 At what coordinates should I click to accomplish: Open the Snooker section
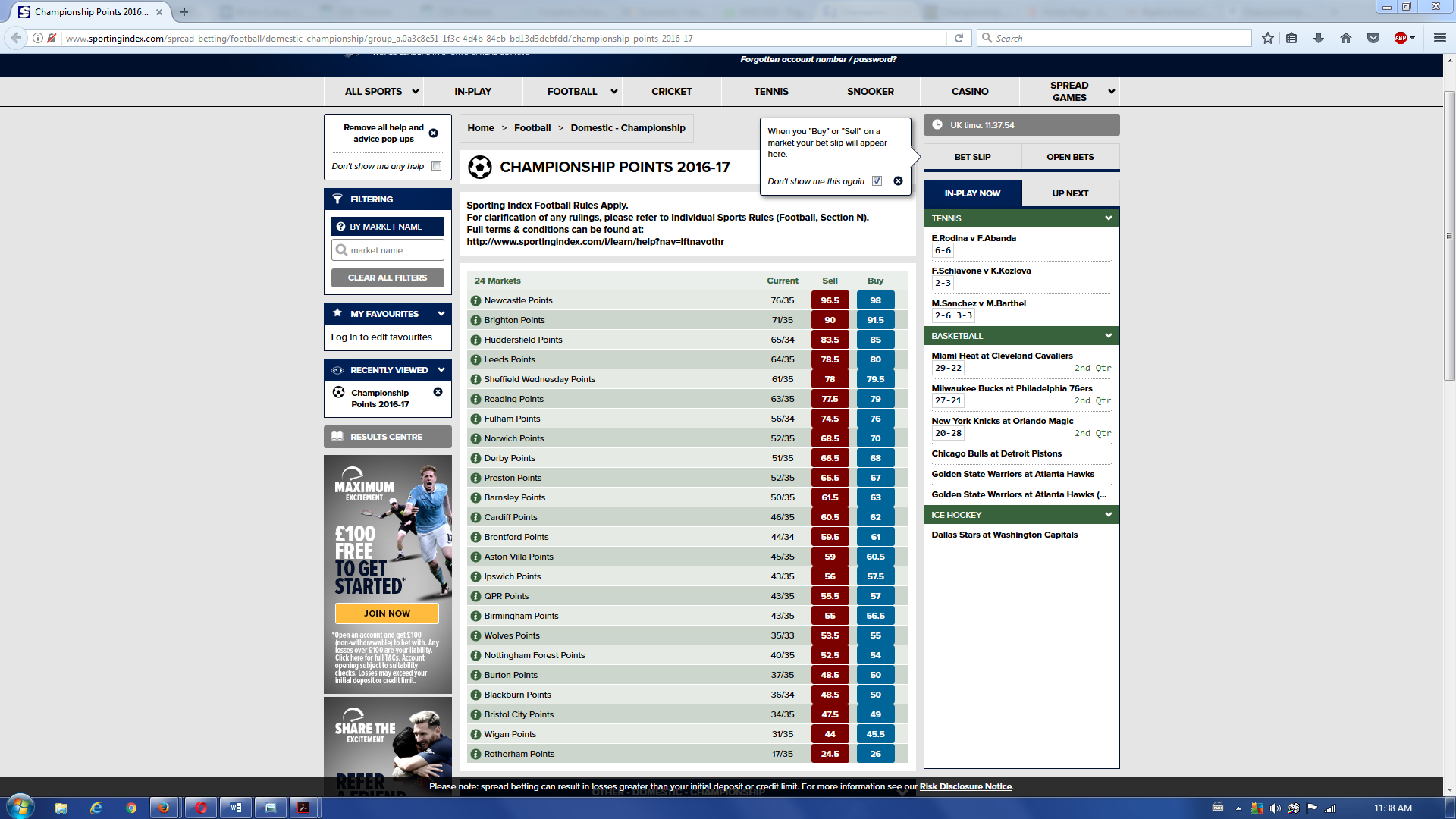[x=870, y=92]
